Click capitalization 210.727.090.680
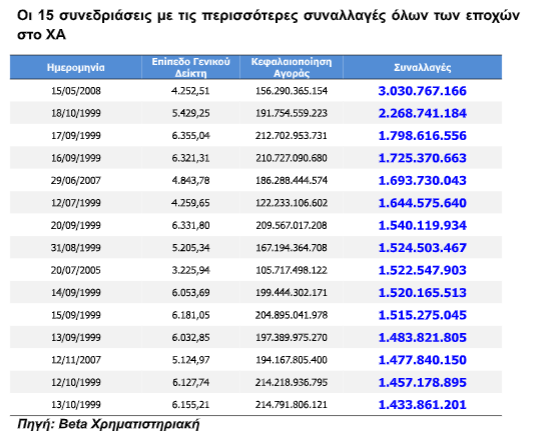The width and height of the screenshot is (535, 442). [291, 158]
